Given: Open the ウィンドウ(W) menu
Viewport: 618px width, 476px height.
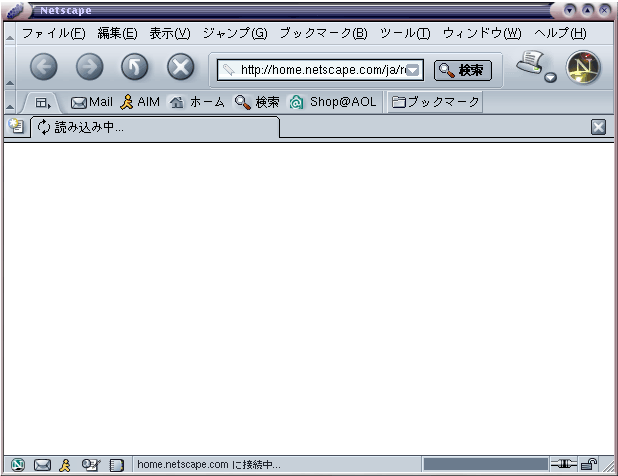Looking at the screenshot, I should coord(482,33).
